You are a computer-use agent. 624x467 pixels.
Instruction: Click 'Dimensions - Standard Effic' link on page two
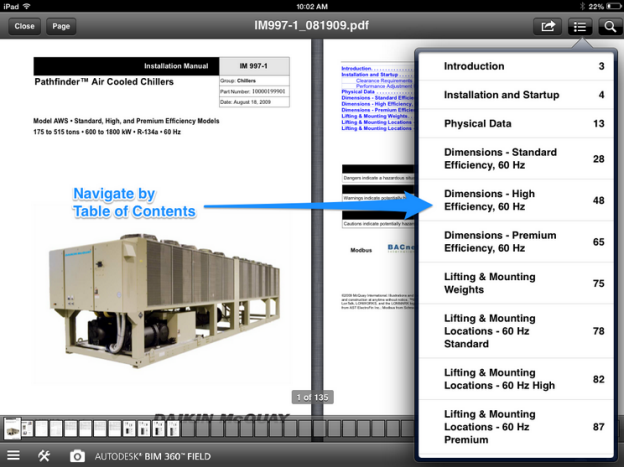tap(378, 98)
